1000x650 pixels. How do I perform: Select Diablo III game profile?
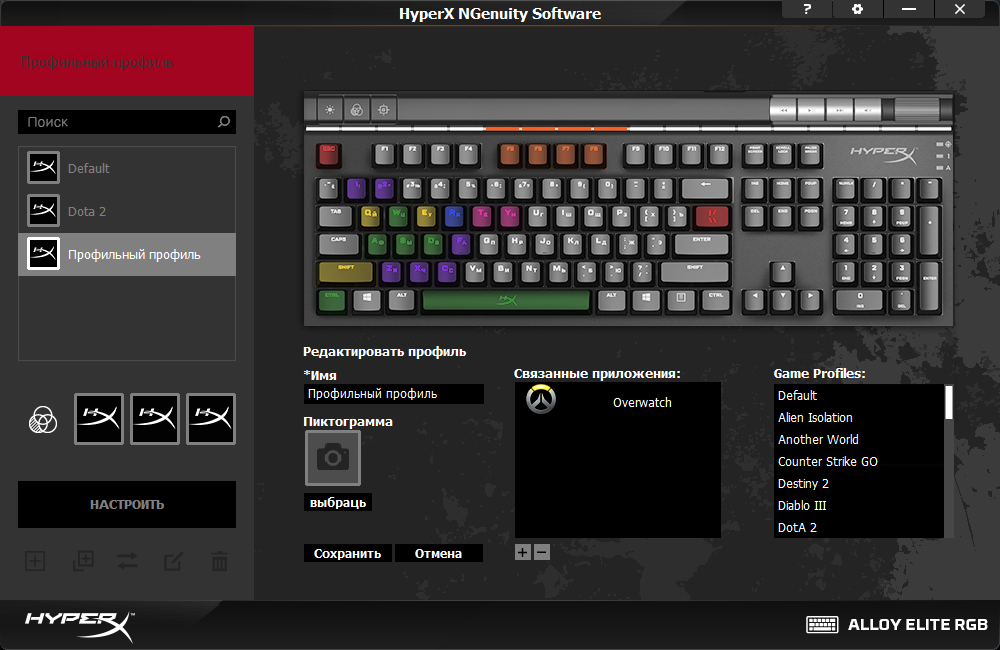coord(858,505)
